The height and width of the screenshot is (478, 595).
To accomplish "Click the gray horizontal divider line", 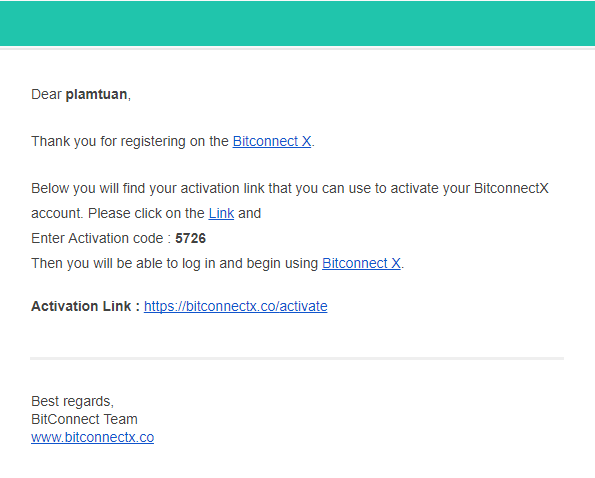I will (297, 358).
